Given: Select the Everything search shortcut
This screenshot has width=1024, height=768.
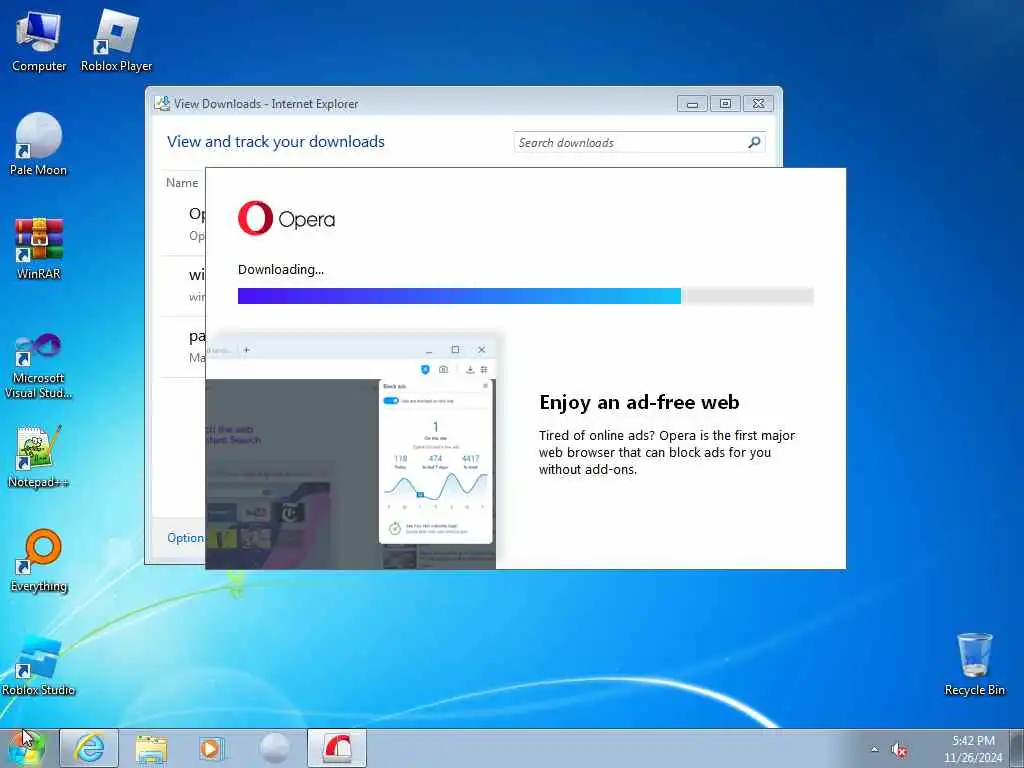Looking at the screenshot, I should click(39, 561).
